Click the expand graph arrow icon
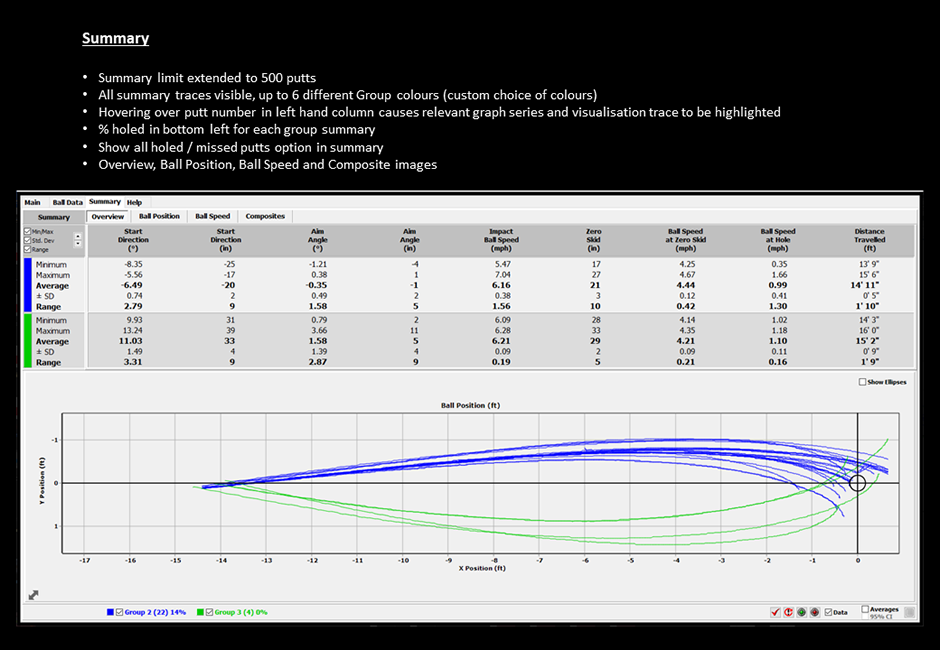940x650 pixels. [x=33, y=595]
